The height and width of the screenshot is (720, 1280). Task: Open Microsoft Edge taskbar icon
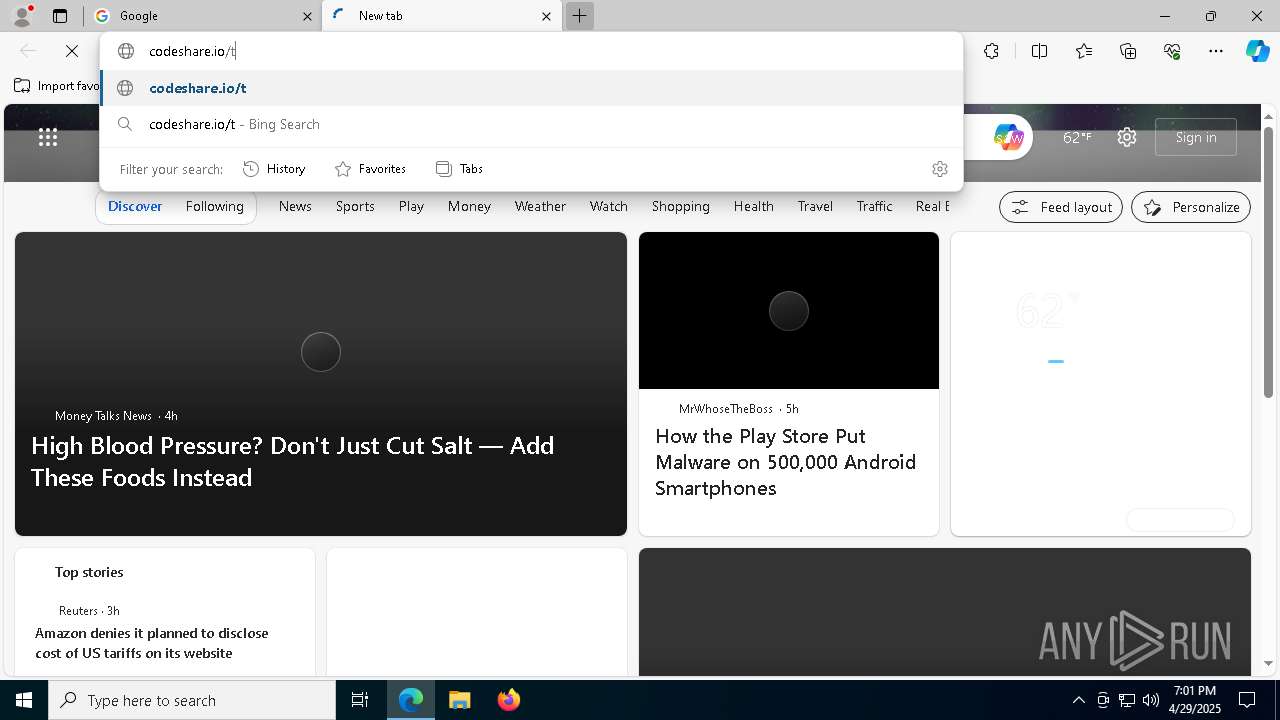click(x=411, y=700)
